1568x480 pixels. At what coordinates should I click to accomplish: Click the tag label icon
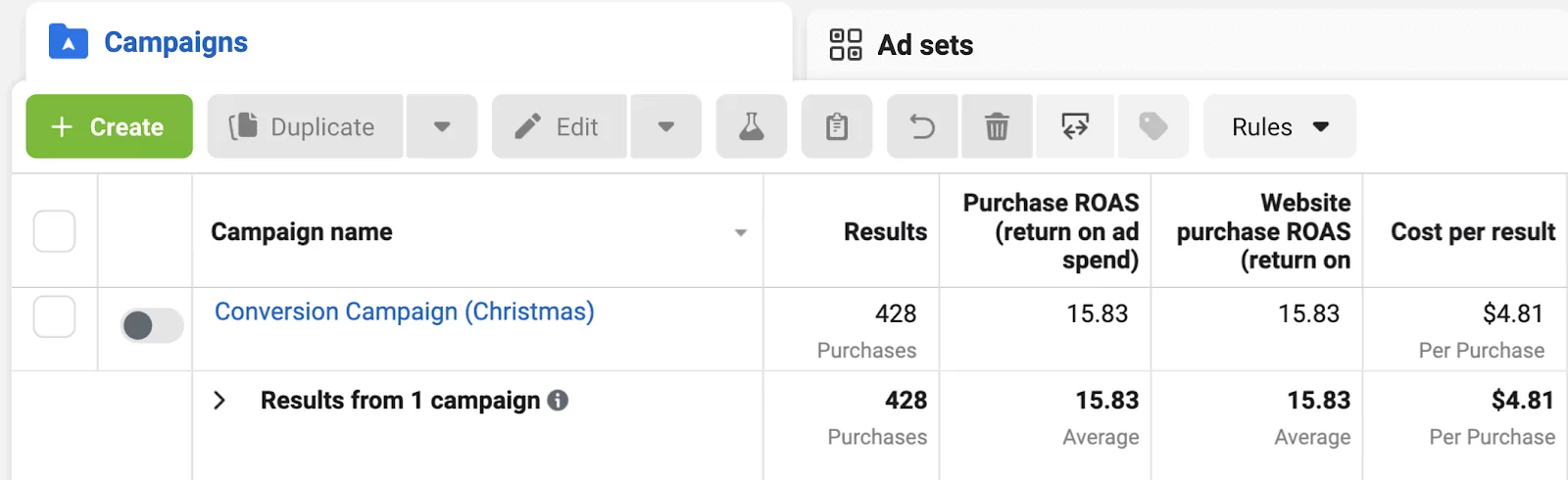(x=1152, y=126)
